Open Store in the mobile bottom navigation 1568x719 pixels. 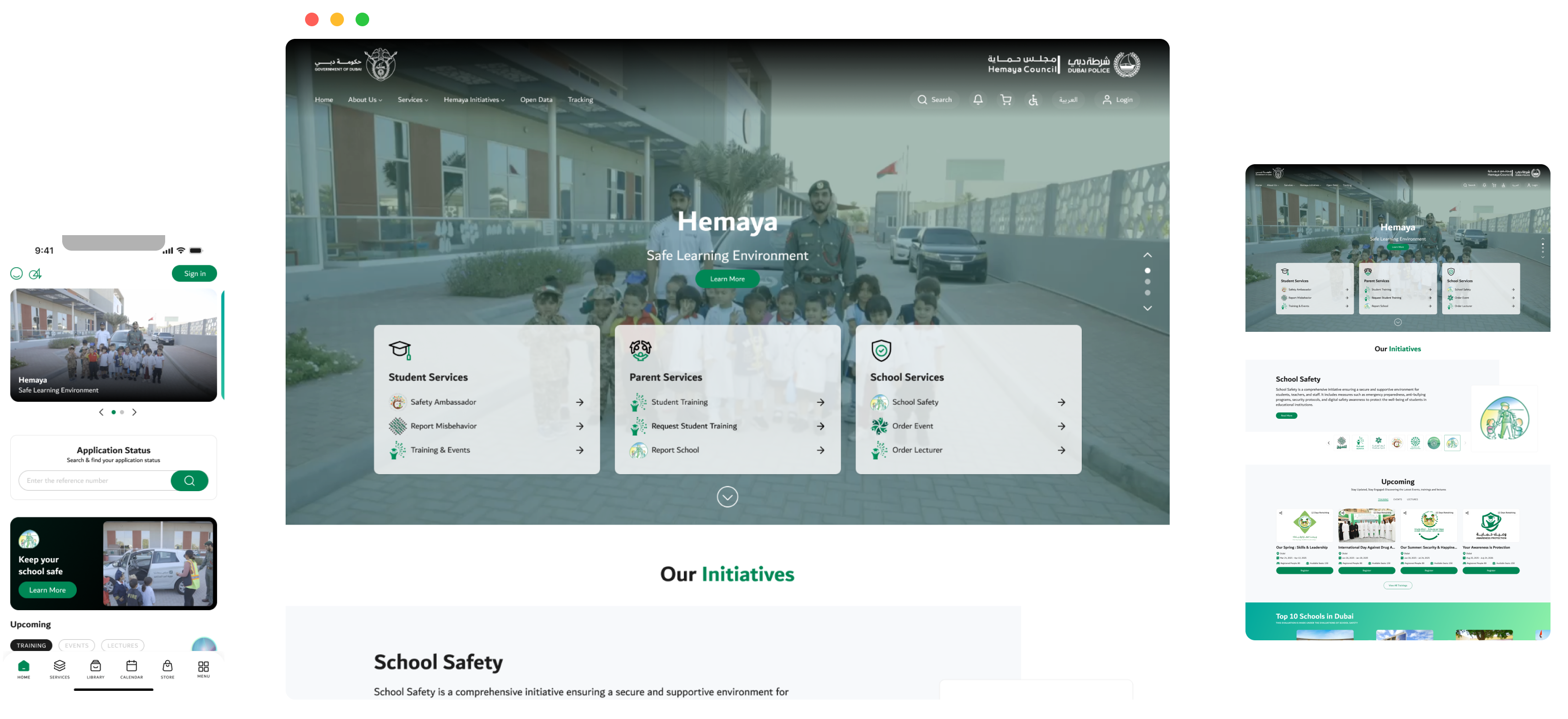[x=168, y=668]
